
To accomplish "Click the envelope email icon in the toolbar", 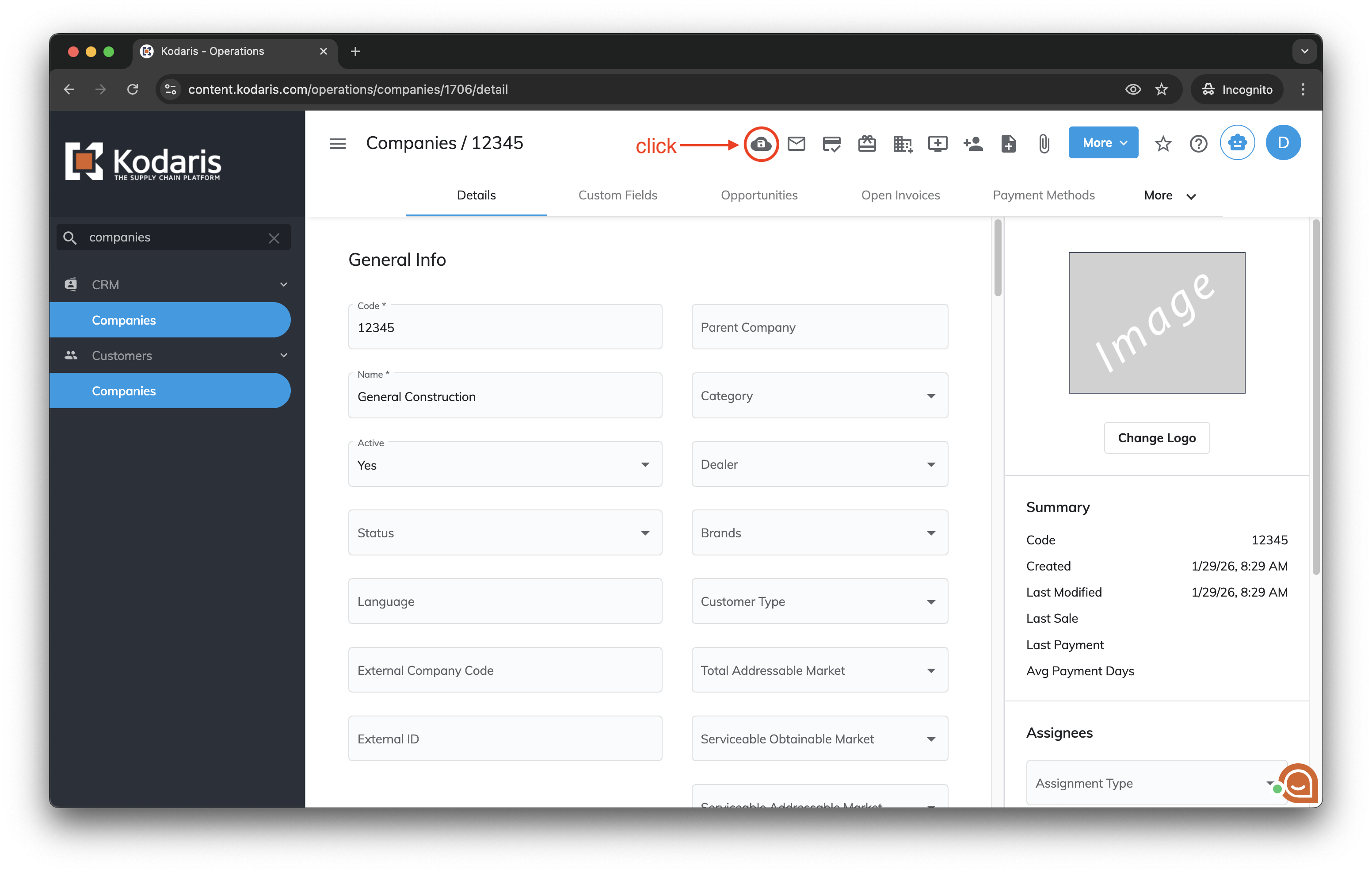I will click(796, 144).
